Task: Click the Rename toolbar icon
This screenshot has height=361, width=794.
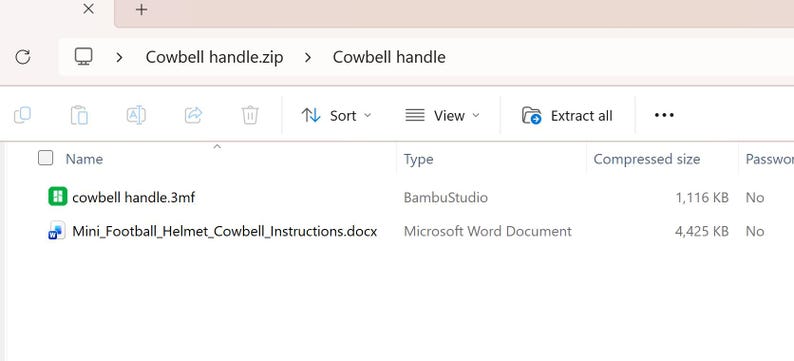Action: pyautogui.click(x=136, y=115)
